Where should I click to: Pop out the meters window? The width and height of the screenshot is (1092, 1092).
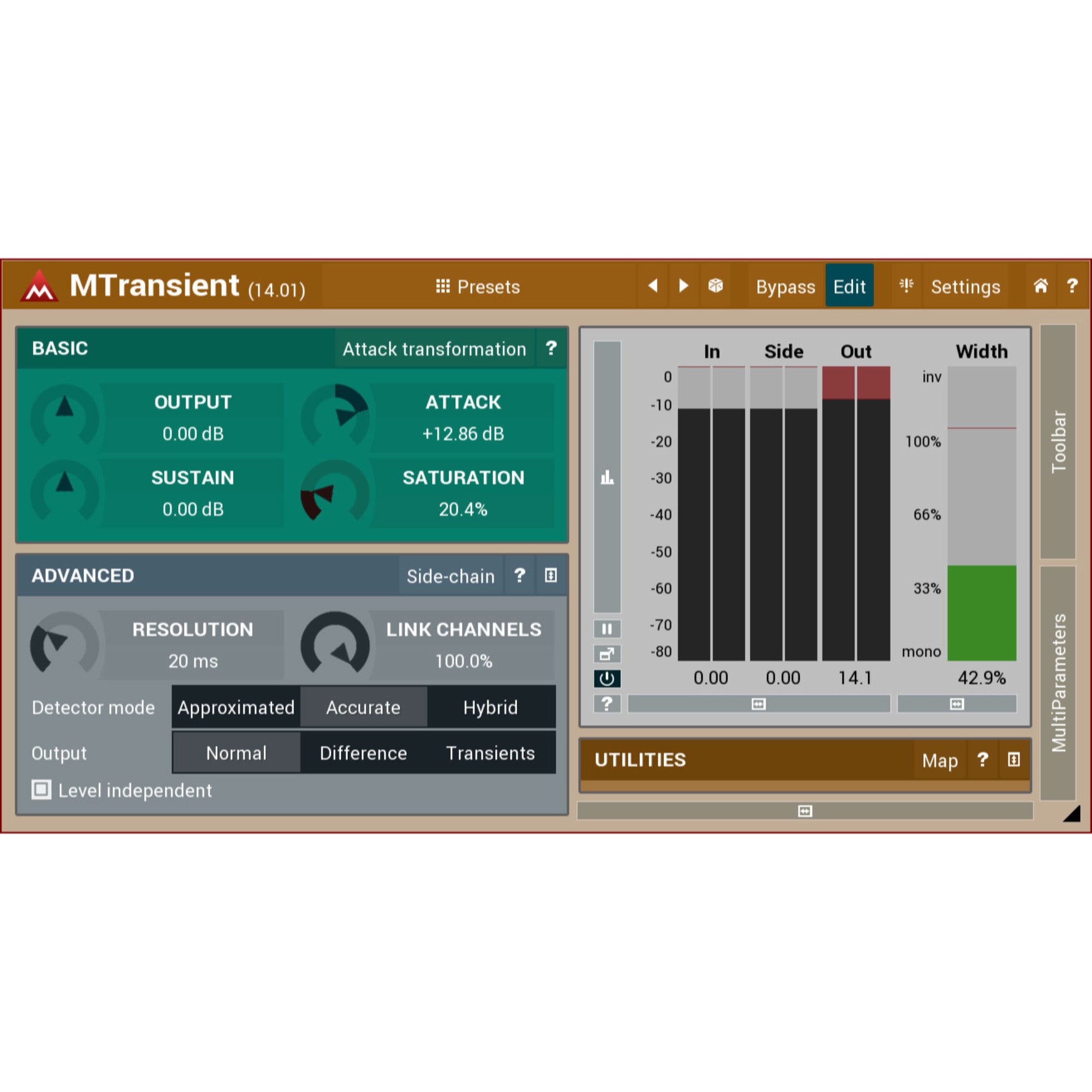[x=607, y=654]
